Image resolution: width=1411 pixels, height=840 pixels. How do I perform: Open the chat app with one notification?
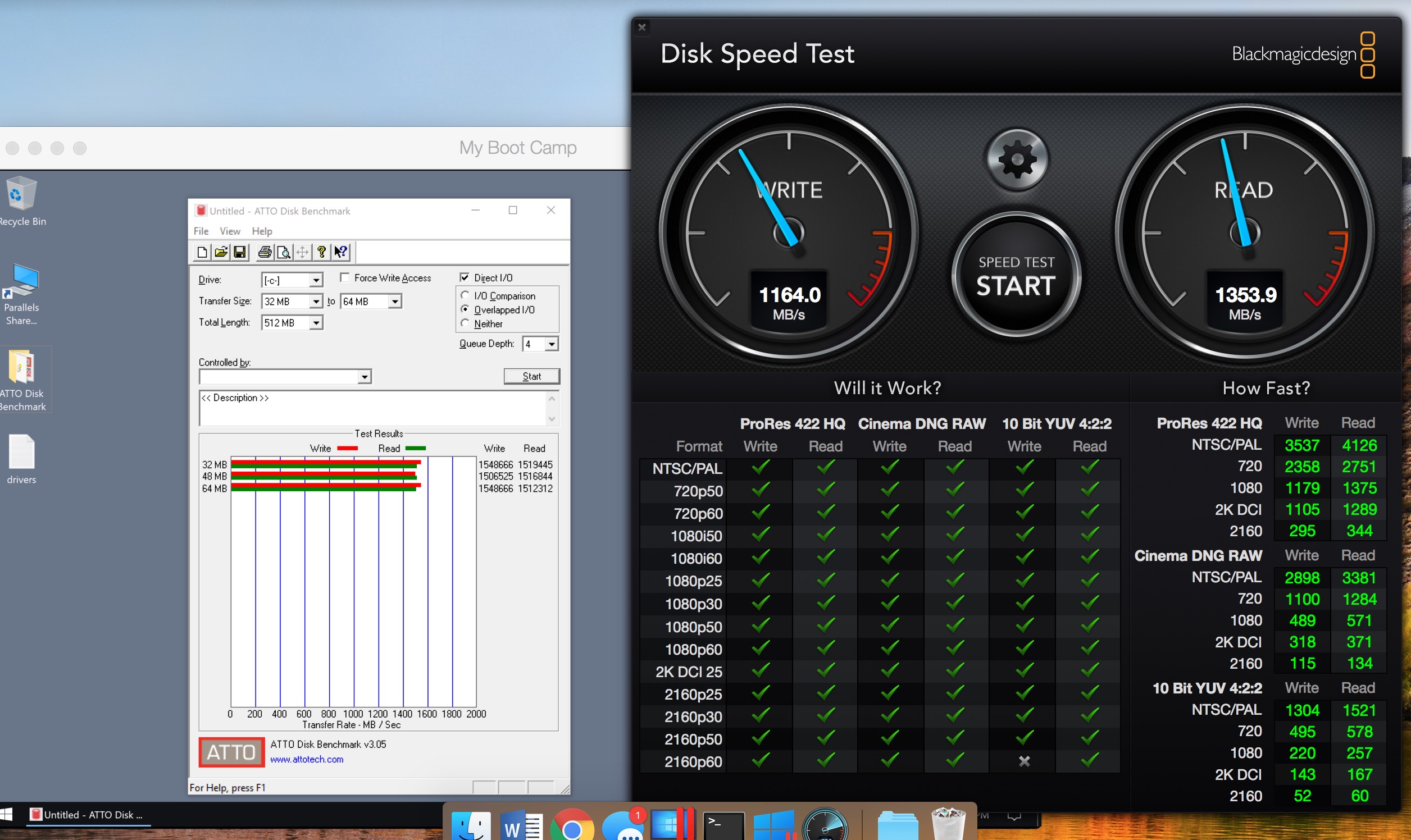pyautogui.click(x=625, y=825)
